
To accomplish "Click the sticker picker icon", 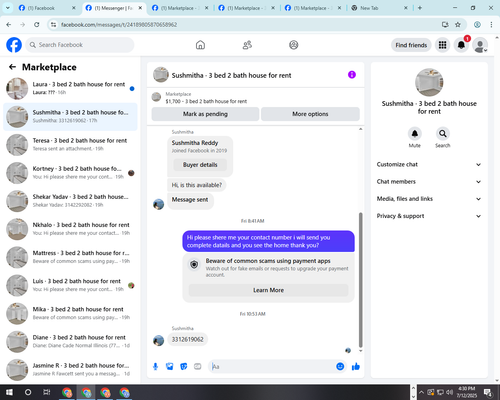I will click(184, 367).
